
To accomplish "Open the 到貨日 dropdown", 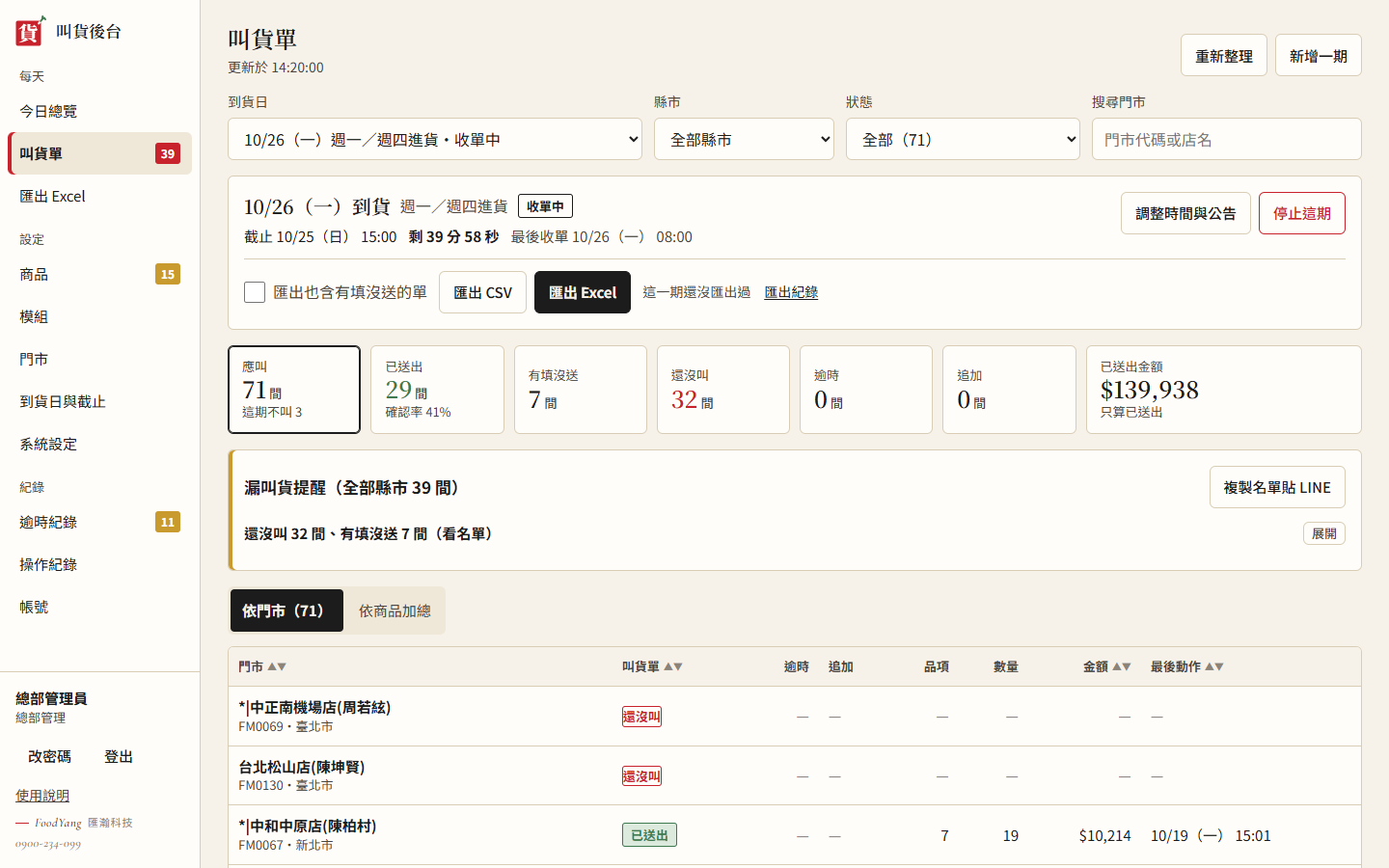I will 435,139.
